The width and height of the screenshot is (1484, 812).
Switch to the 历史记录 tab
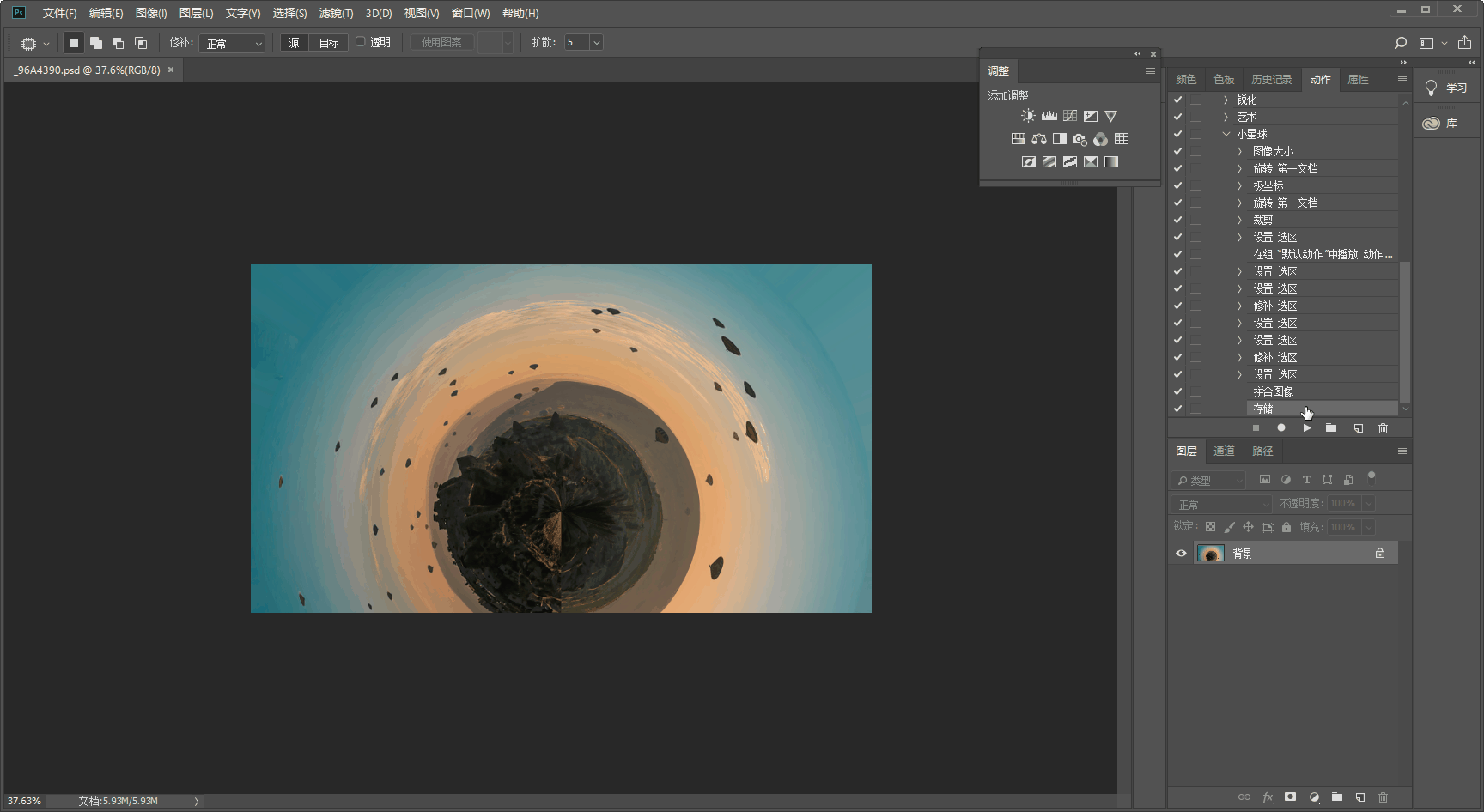tap(1271, 80)
